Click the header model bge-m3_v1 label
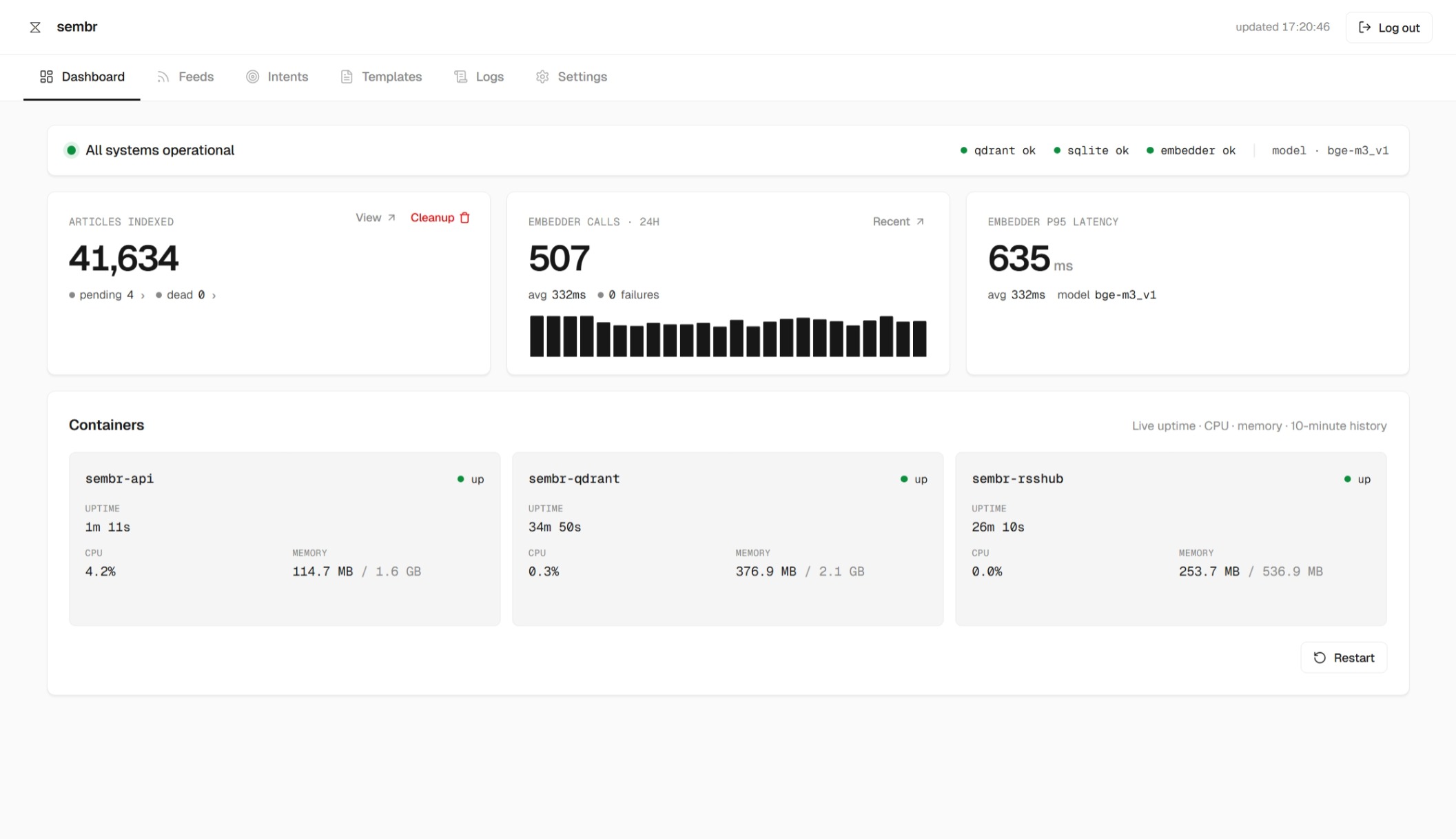This screenshot has height=839, width=1456. (x=1330, y=150)
